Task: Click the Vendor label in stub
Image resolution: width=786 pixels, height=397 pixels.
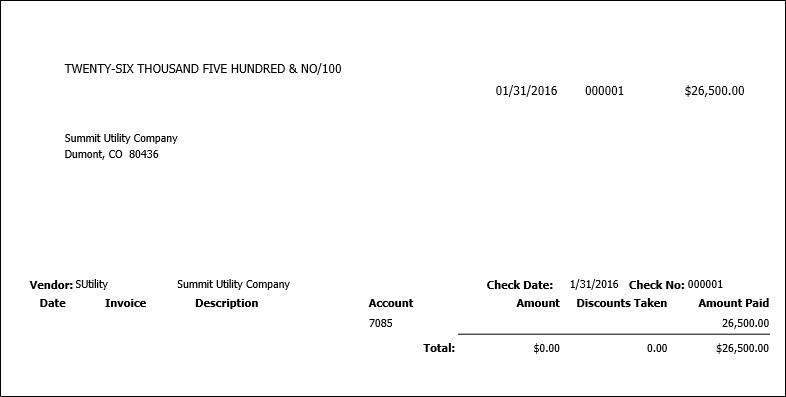Action: click(51, 285)
